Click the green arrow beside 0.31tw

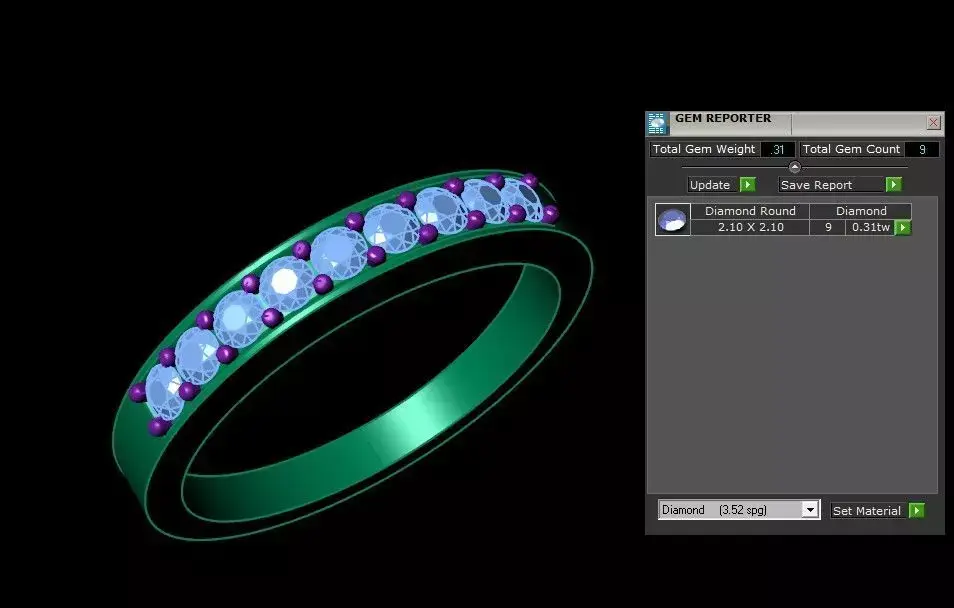coord(903,228)
